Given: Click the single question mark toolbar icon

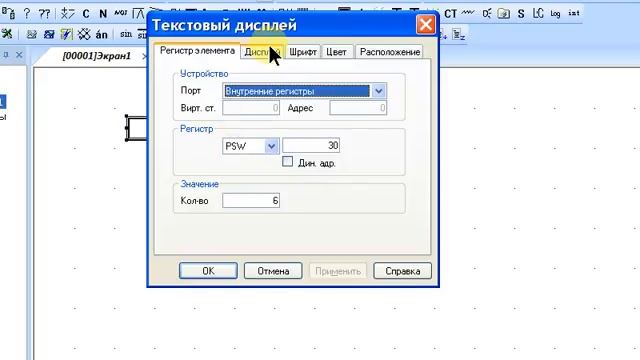Looking at the screenshot, I should coord(27,13).
